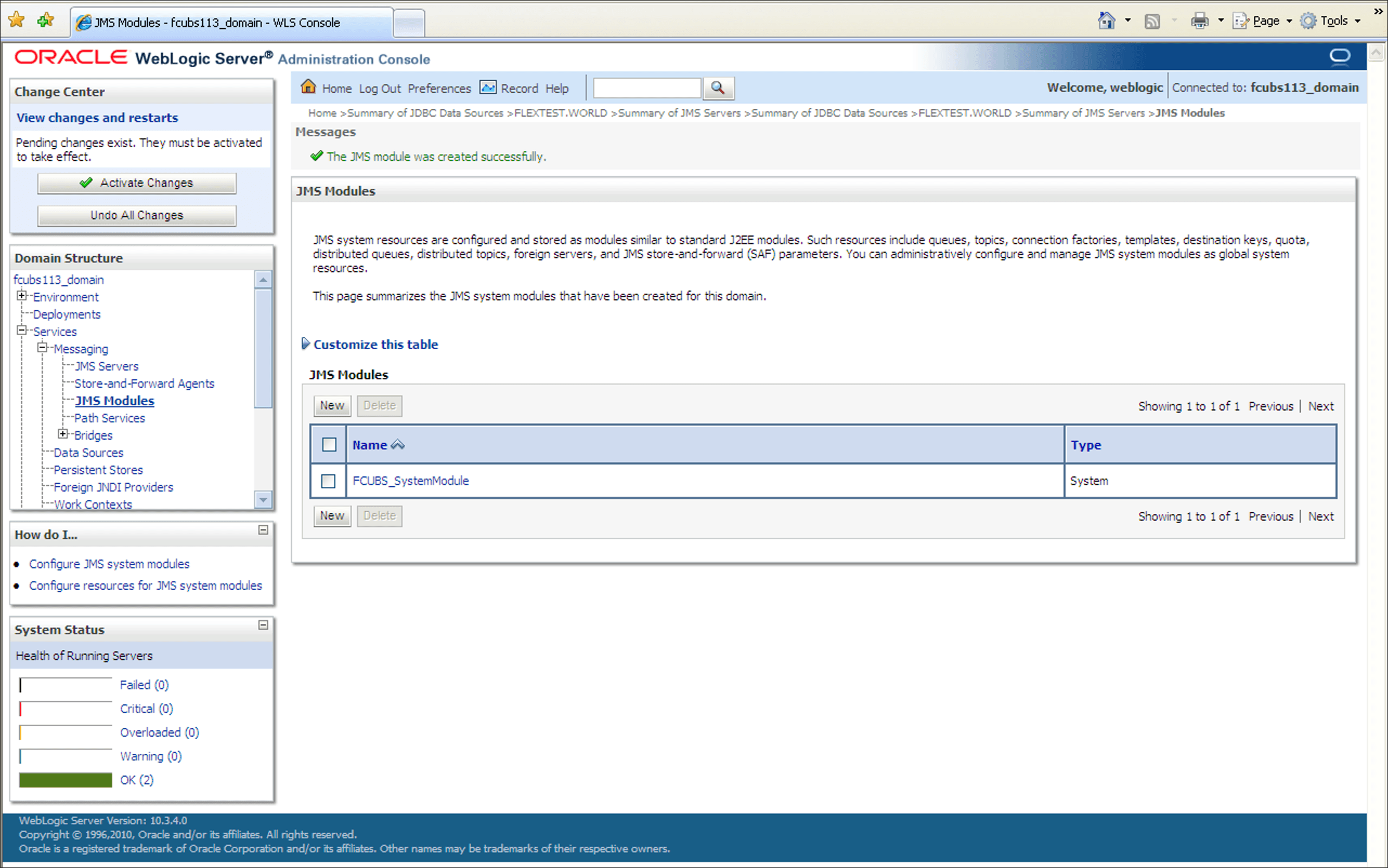Check the FCUBS_SystemModule row checkbox
This screenshot has width=1388, height=868.
(x=328, y=481)
